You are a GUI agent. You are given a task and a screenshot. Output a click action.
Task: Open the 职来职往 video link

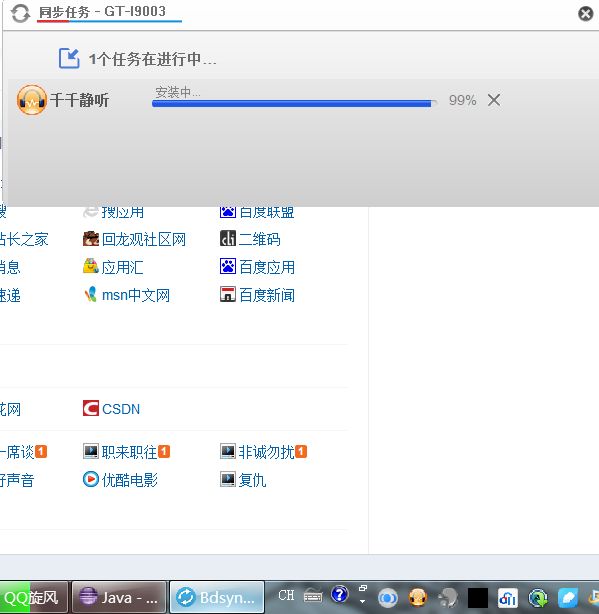click(x=129, y=452)
